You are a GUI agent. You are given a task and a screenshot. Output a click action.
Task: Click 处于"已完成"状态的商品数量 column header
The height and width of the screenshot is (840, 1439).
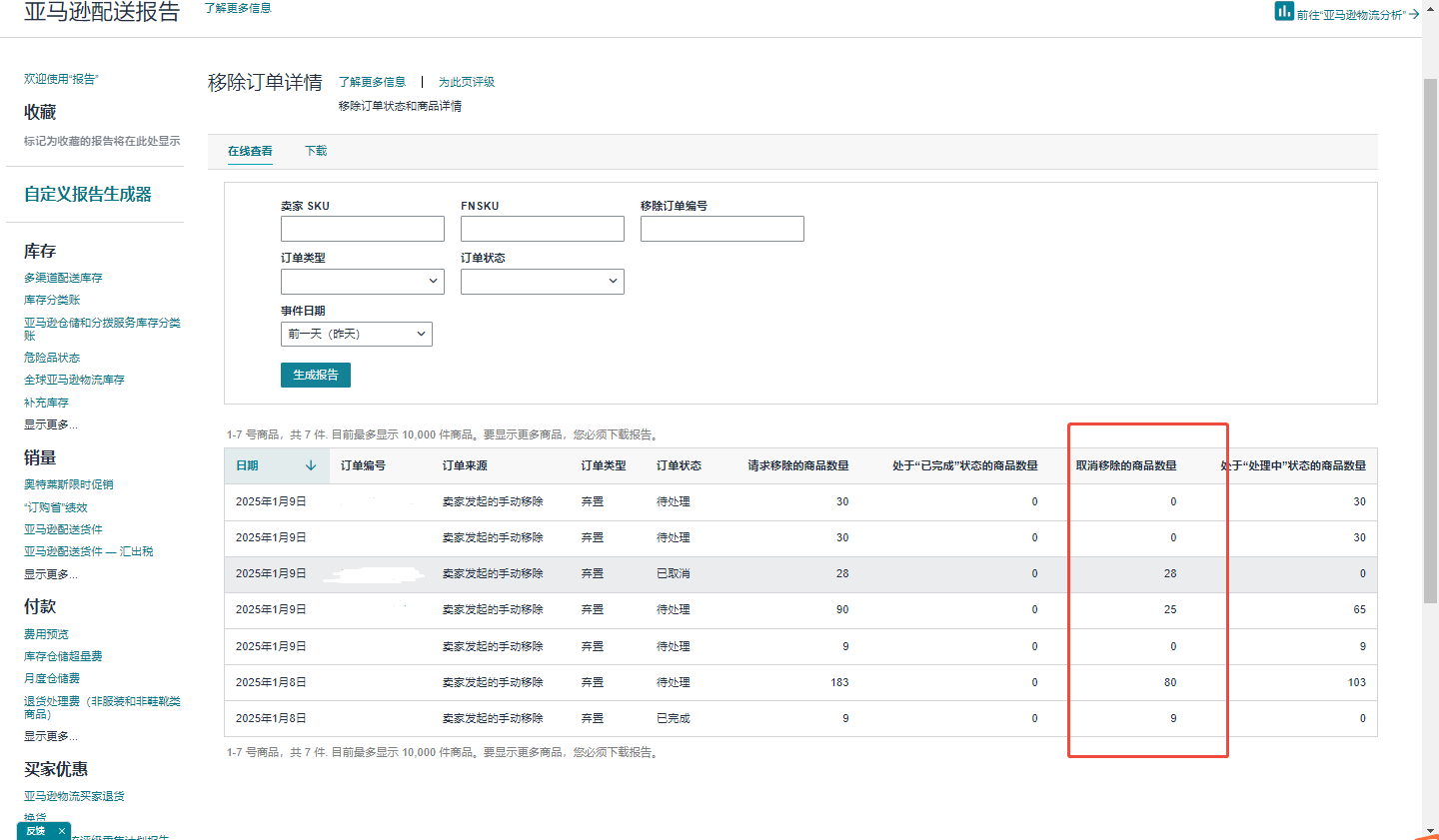(965, 465)
